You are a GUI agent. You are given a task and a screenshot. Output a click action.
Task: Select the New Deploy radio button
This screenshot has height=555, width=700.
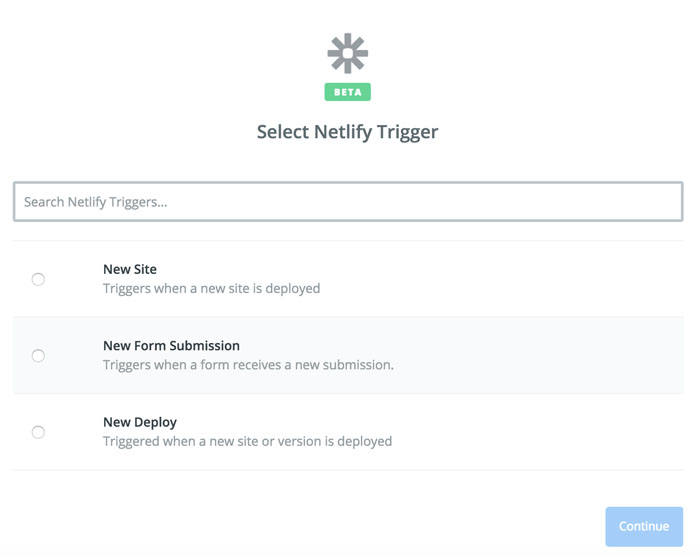38,432
